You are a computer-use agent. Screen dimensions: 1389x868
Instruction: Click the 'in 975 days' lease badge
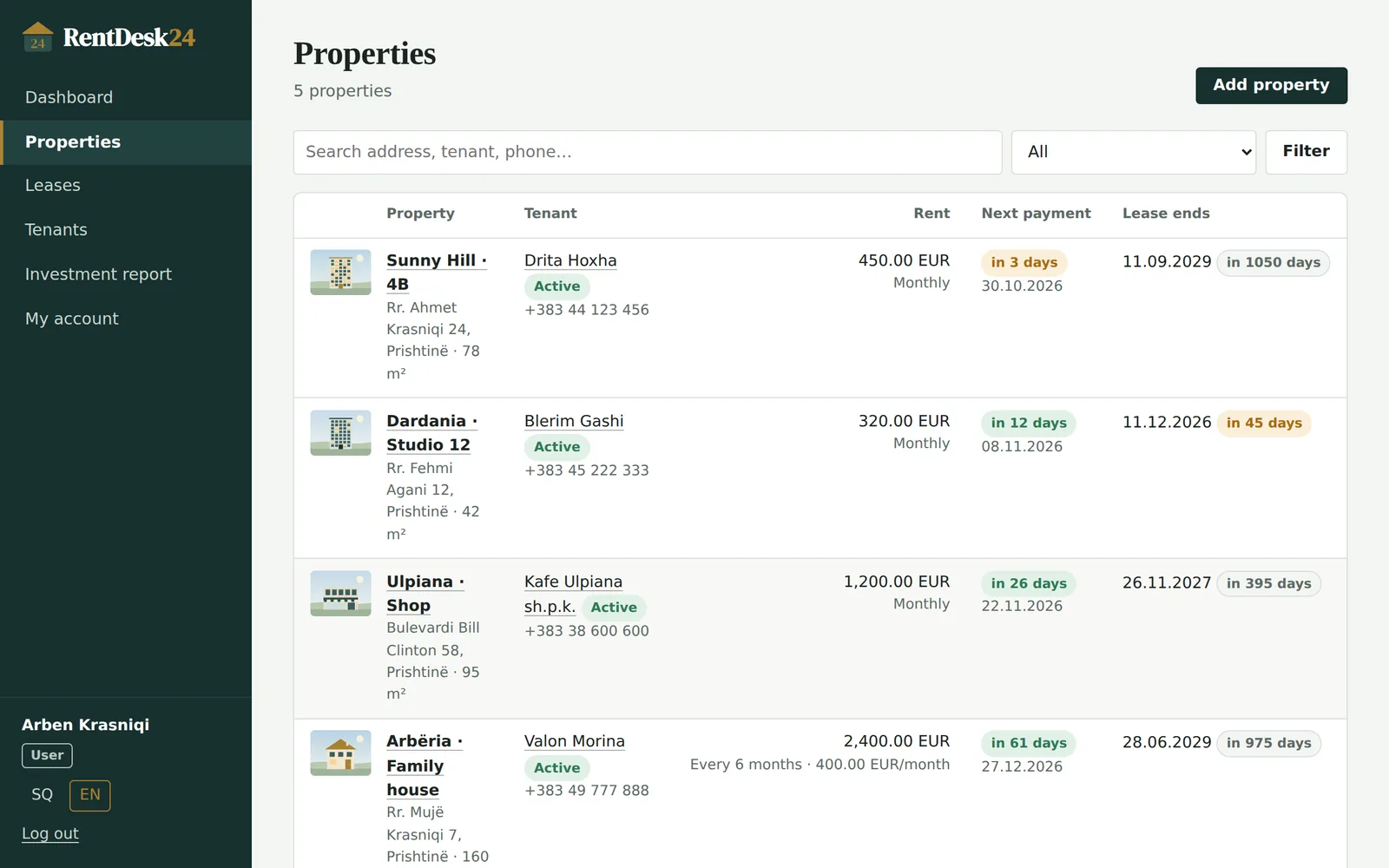tap(1269, 743)
